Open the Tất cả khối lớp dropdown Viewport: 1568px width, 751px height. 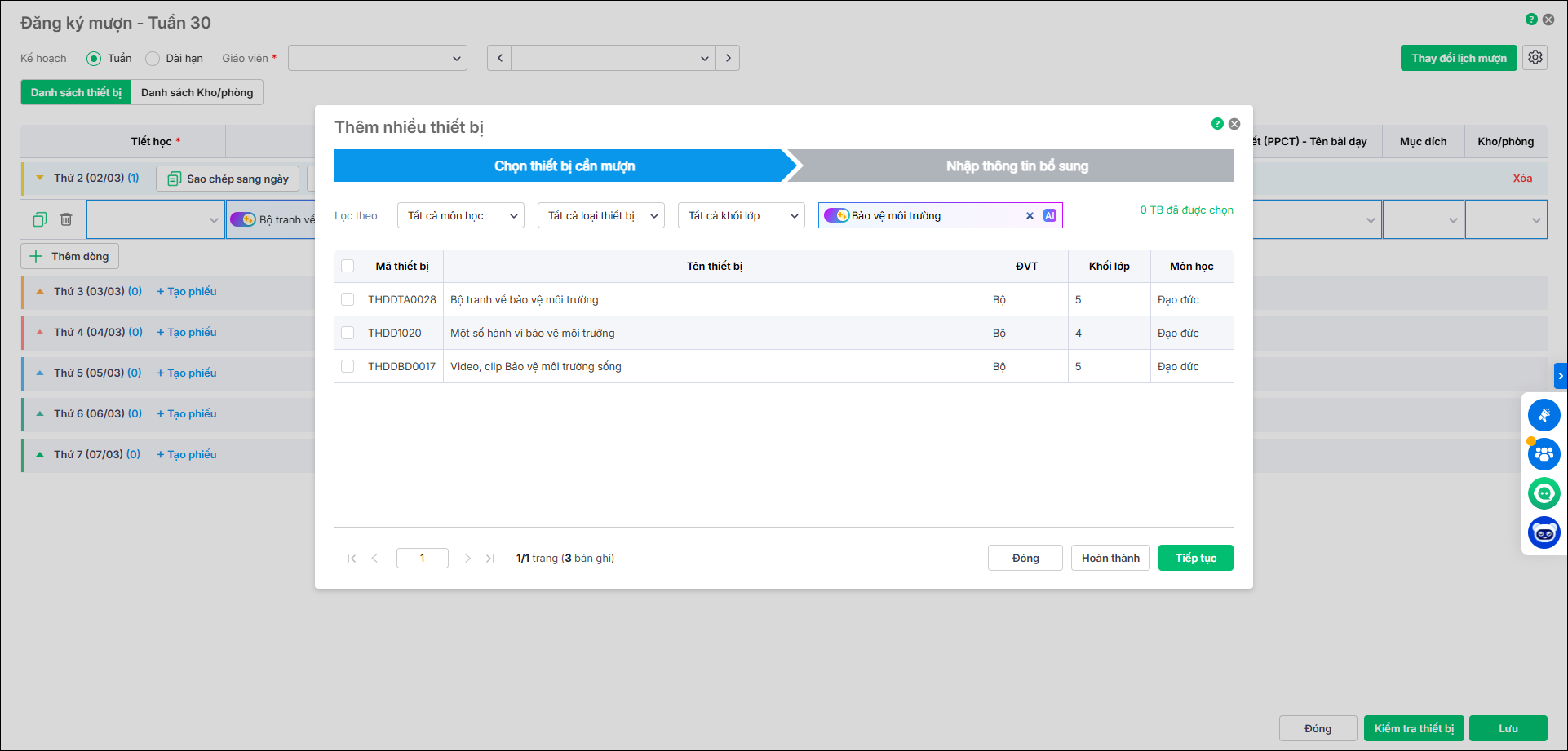(x=742, y=215)
